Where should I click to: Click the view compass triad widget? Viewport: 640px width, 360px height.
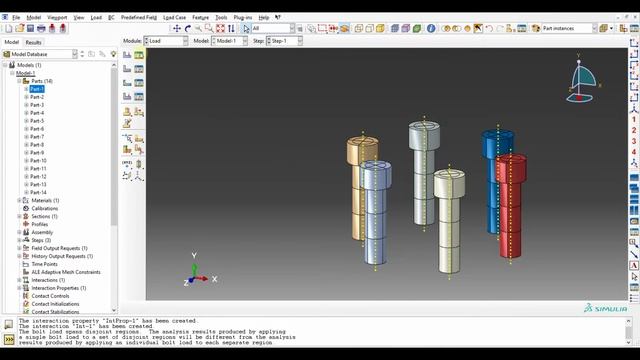point(582,78)
